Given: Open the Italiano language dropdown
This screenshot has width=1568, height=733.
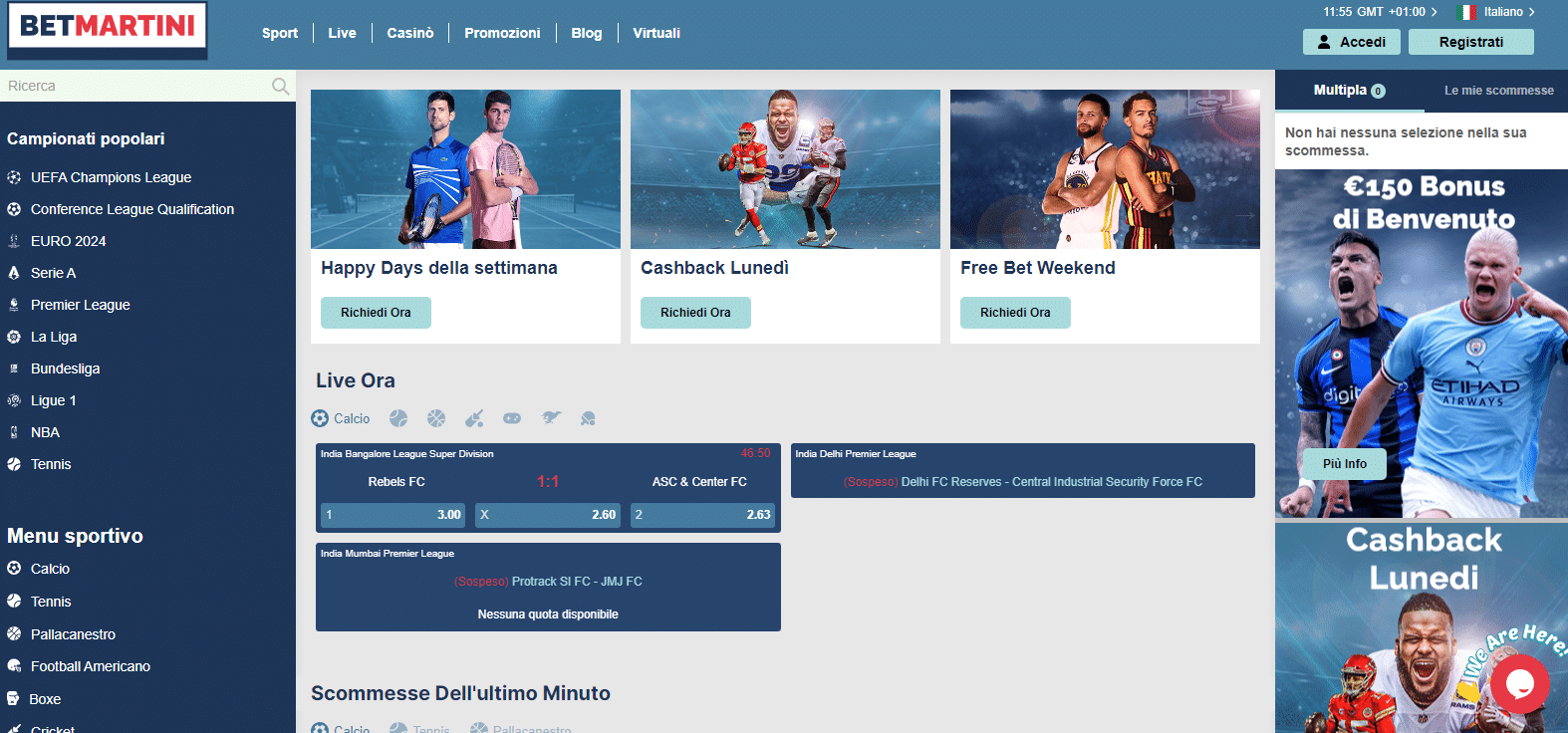Looking at the screenshot, I should click(1508, 12).
